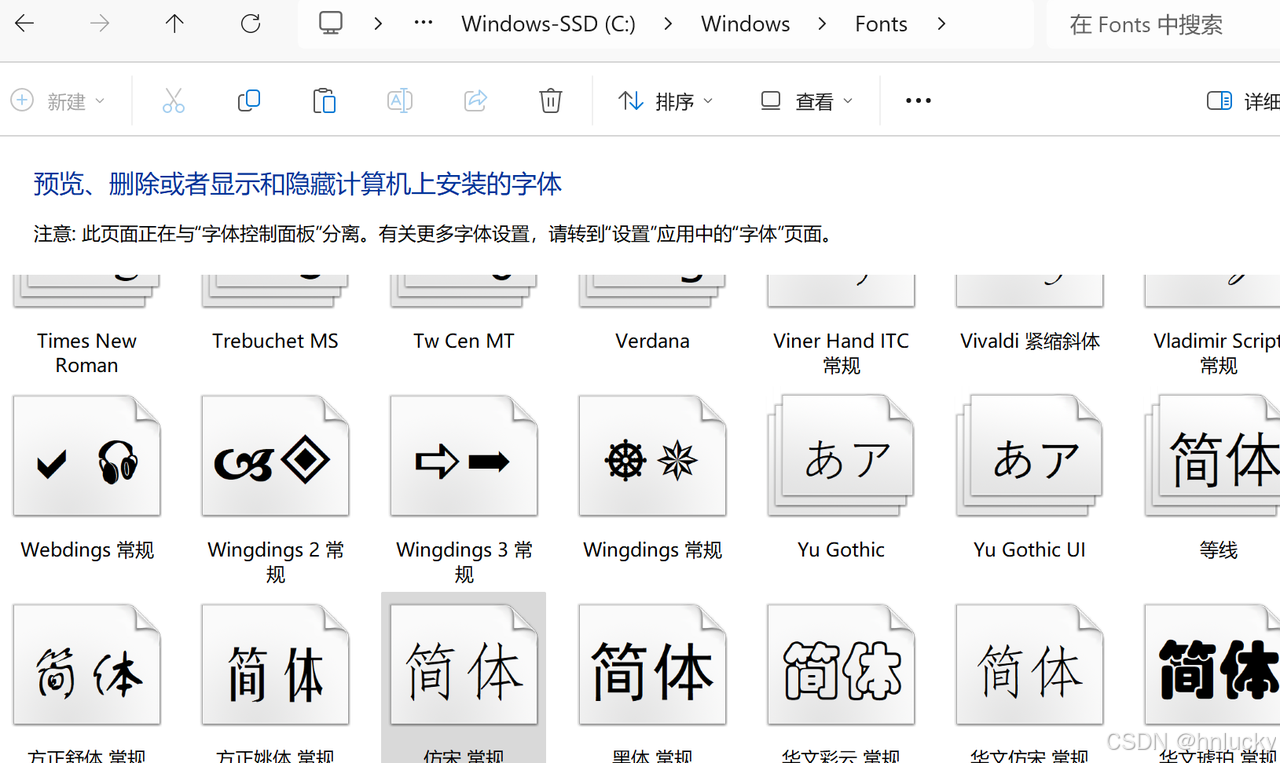Go up one folder level
The width and height of the screenshot is (1280, 763).
[174, 23]
